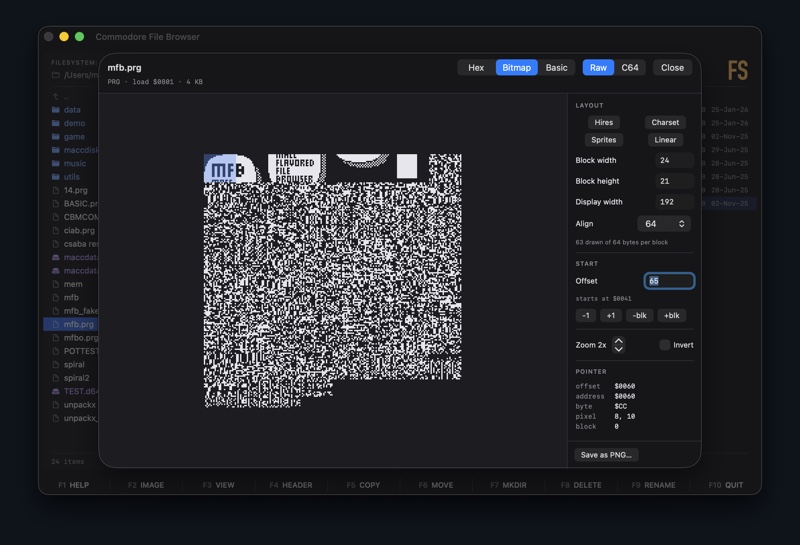The image size is (800, 545).
Task: Toggle the Invert checkbox
Action: click(x=664, y=345)
